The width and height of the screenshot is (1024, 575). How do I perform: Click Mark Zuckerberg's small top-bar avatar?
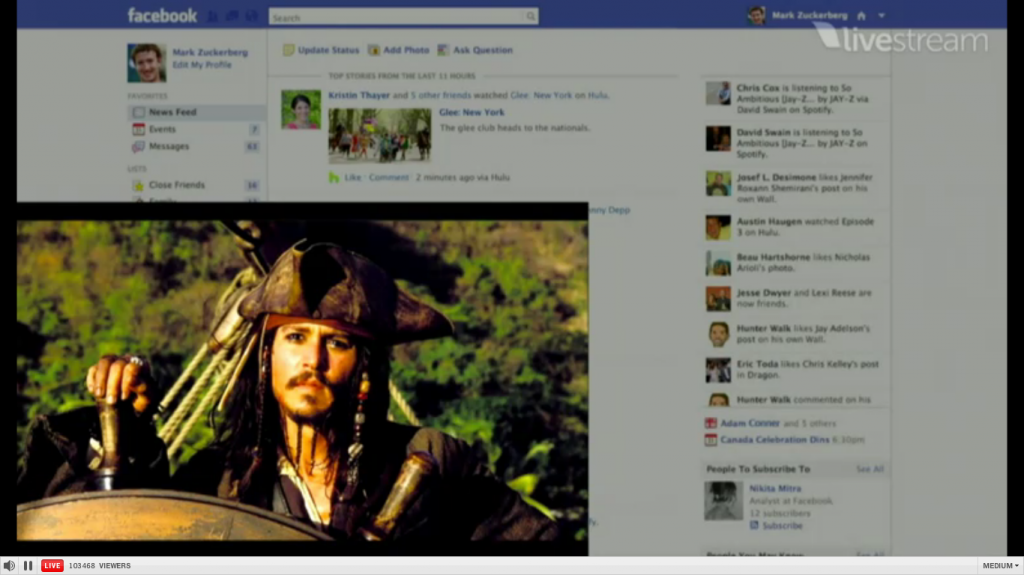pyautogui.click(x=757, y=15)
